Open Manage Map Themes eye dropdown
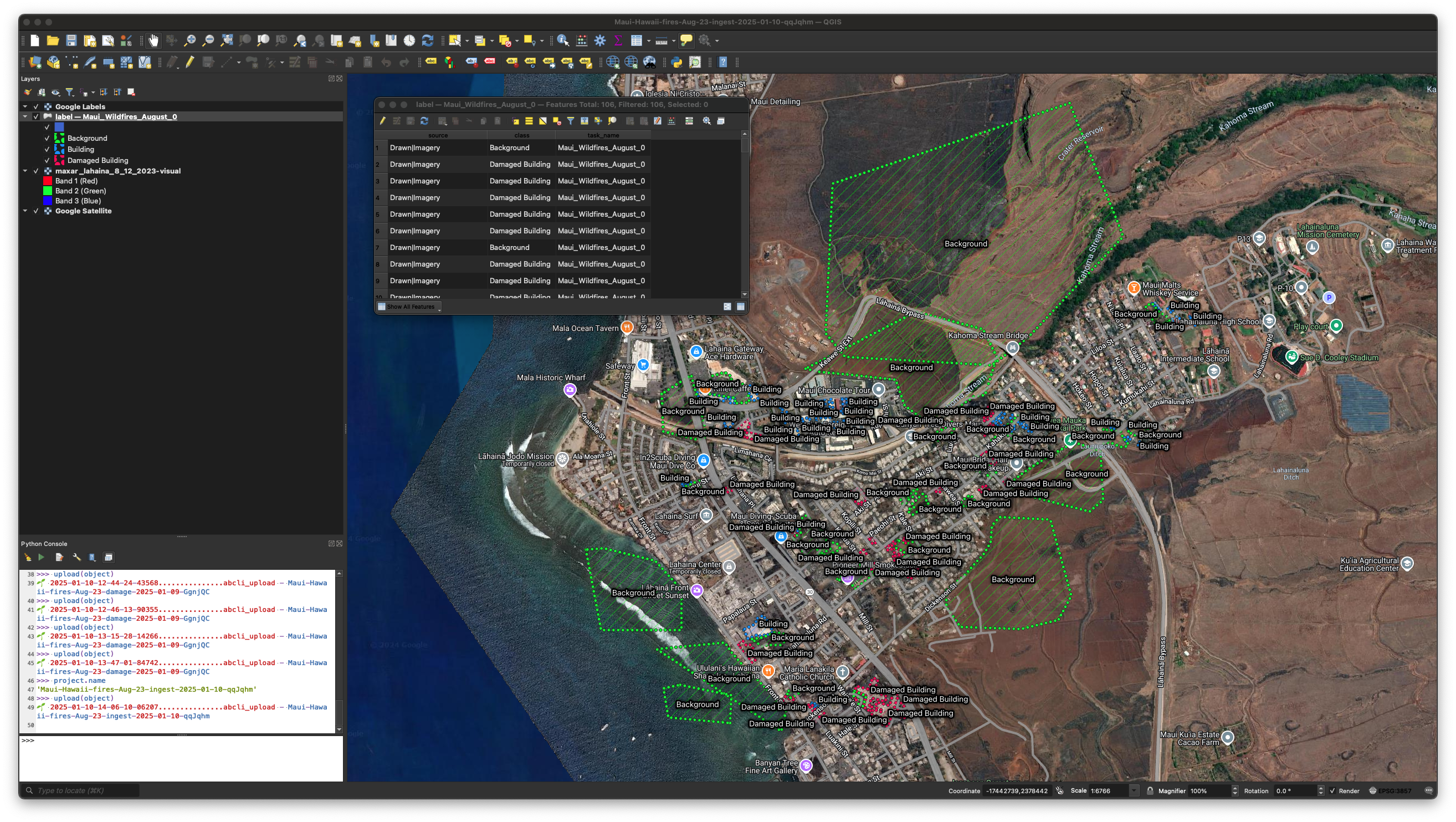1456x822 pixels. 55,92
